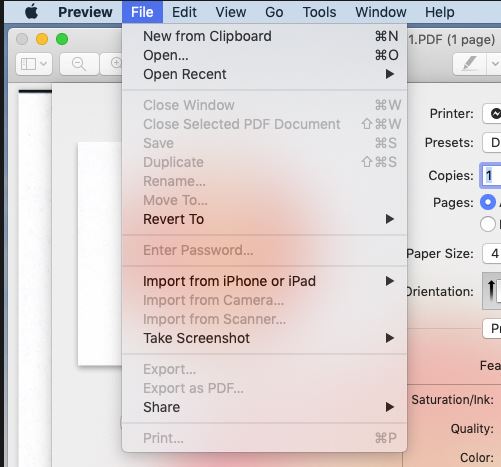Open the Tools menu

pos(319,12)
